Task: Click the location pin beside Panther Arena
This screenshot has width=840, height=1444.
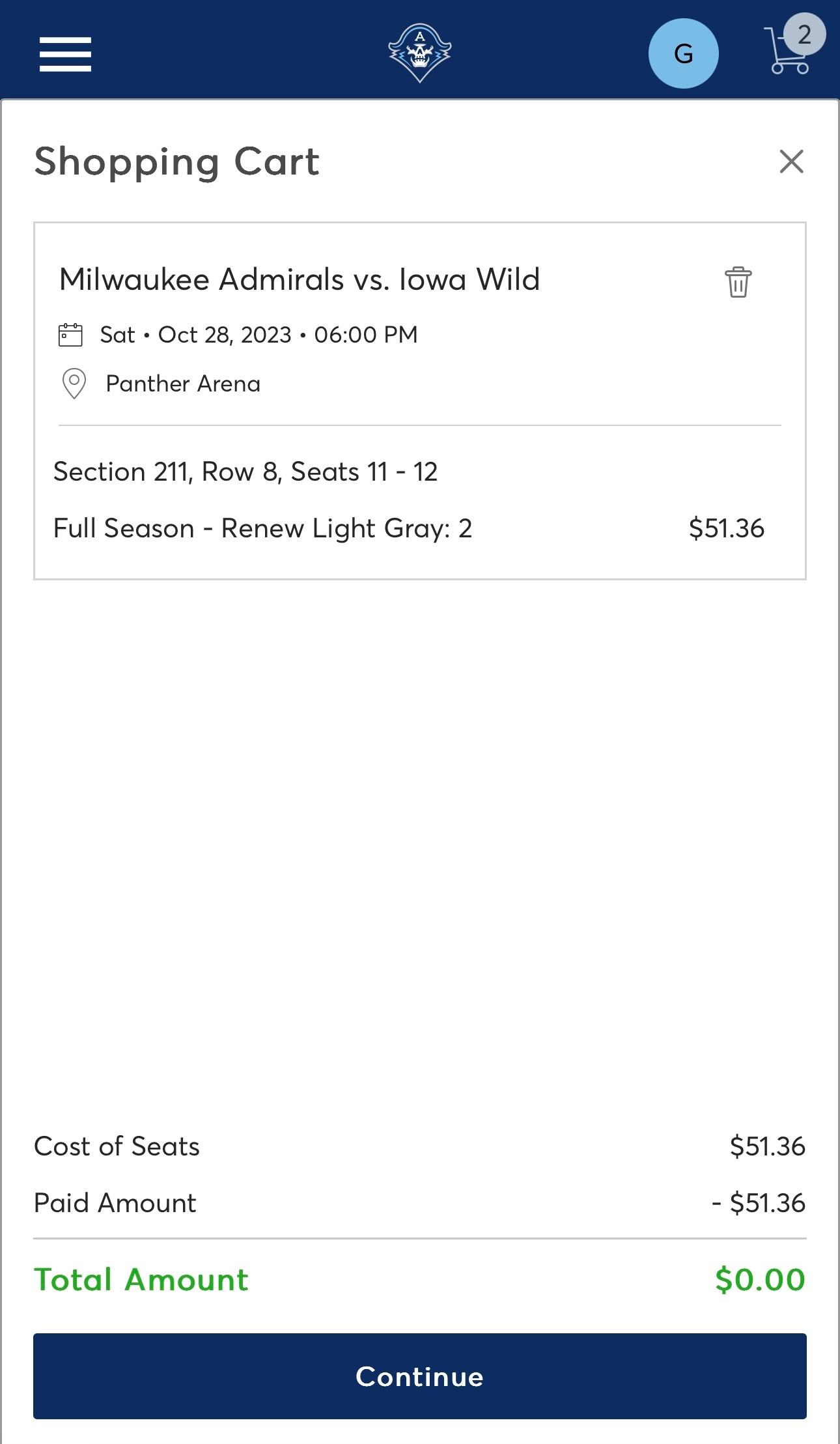Action: click(74, 384)
